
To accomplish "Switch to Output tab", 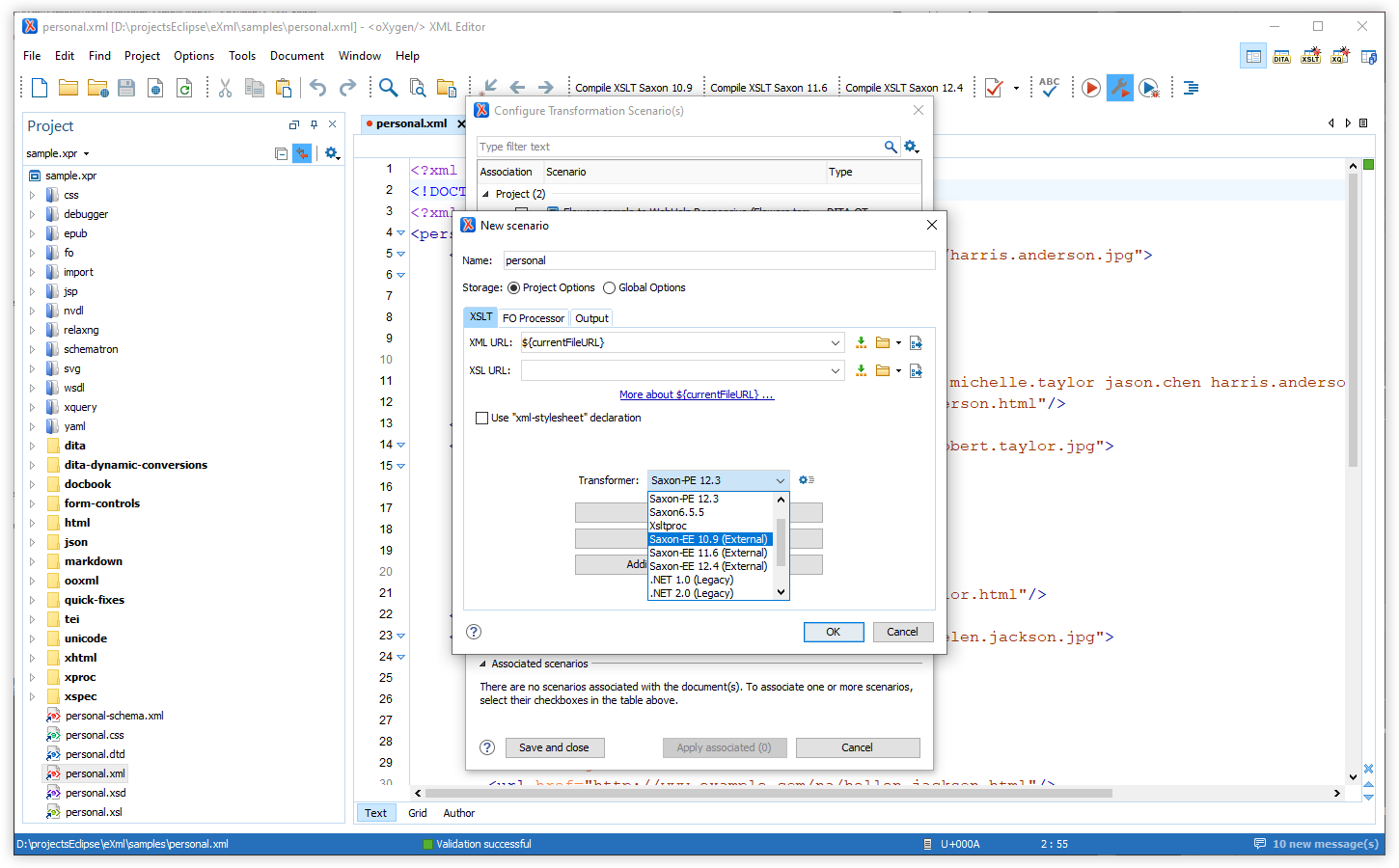I will coord(591,318).
